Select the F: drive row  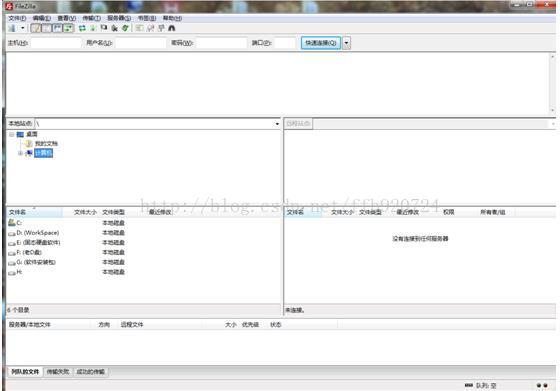click(144, 252)
